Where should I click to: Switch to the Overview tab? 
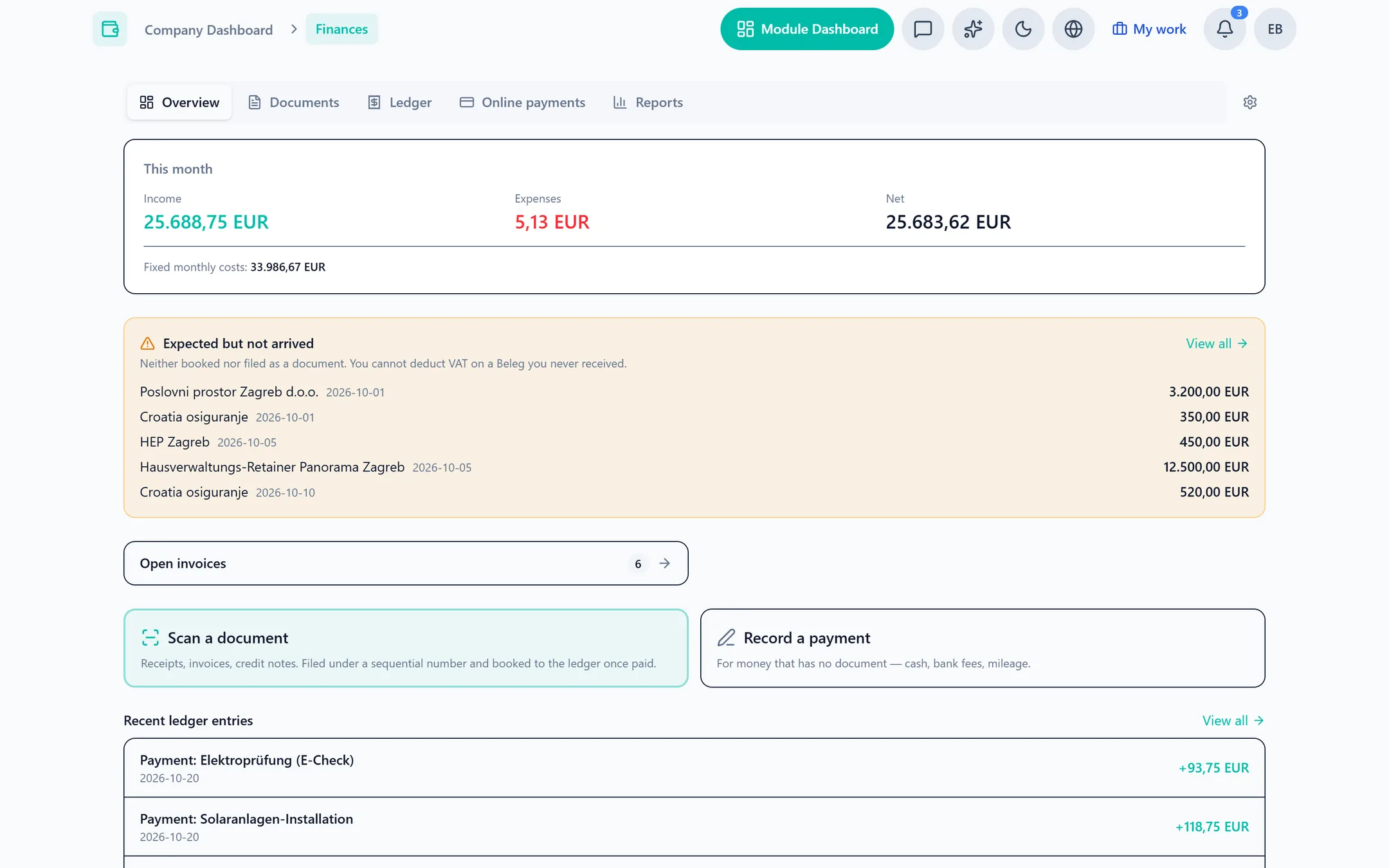[x=179, y=102]
